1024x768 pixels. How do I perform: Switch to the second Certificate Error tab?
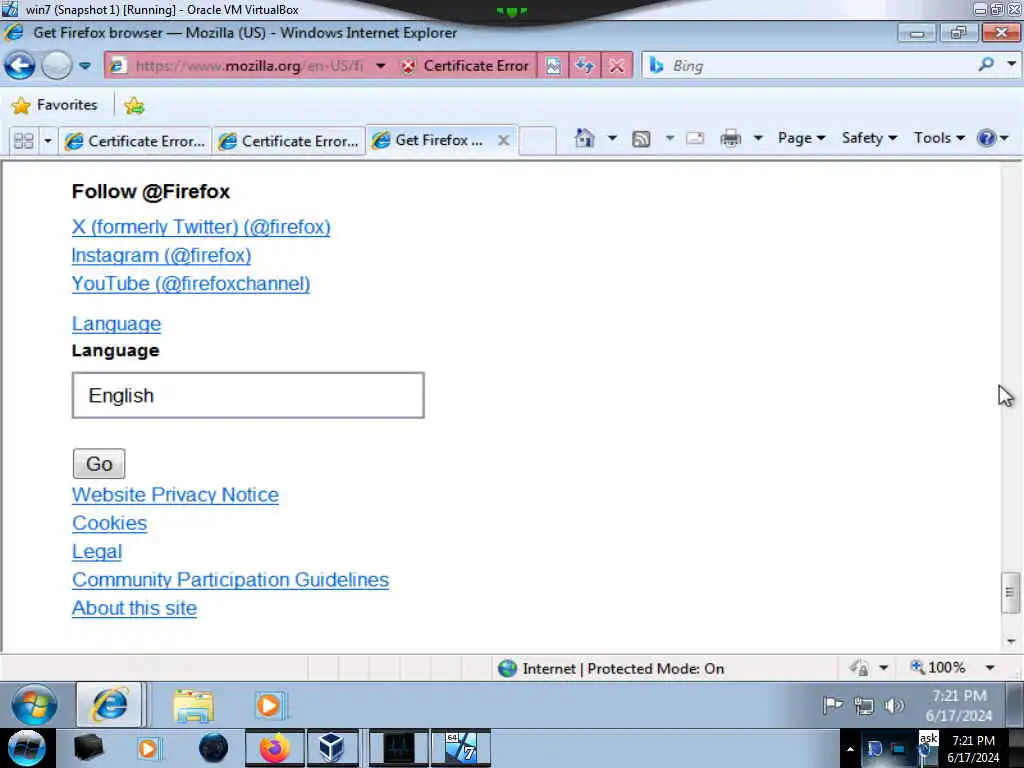(289, 141)
